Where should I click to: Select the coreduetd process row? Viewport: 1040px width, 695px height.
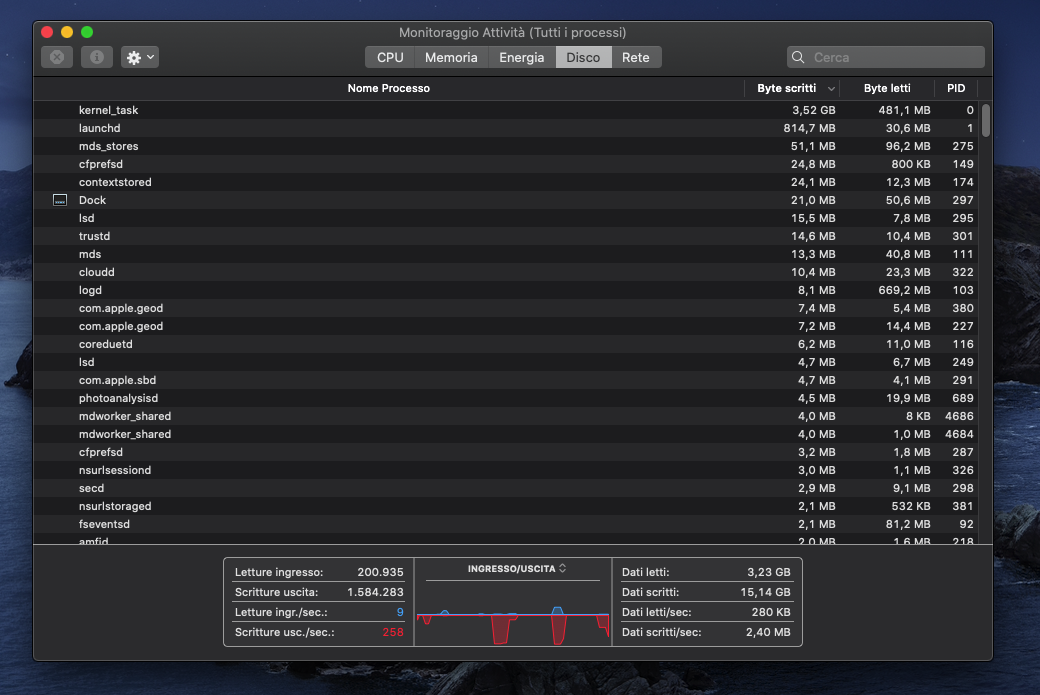coord(507,344)
